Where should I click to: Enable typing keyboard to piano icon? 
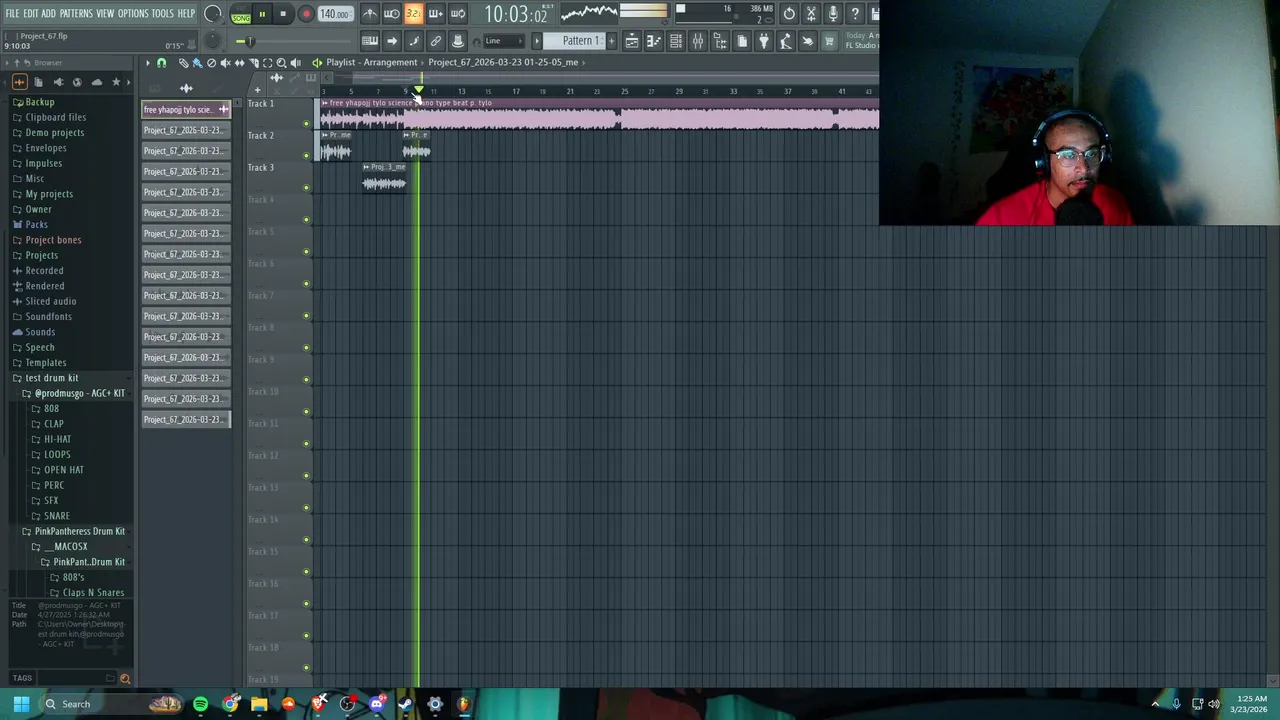pos(370,41)
